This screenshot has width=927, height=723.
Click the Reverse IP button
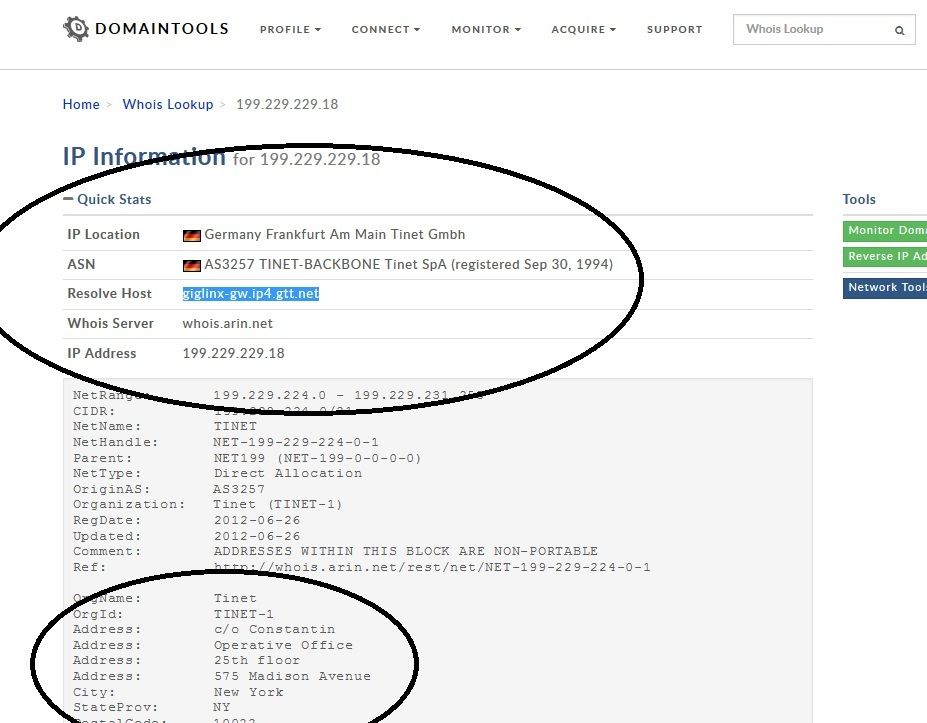[885, 257]
